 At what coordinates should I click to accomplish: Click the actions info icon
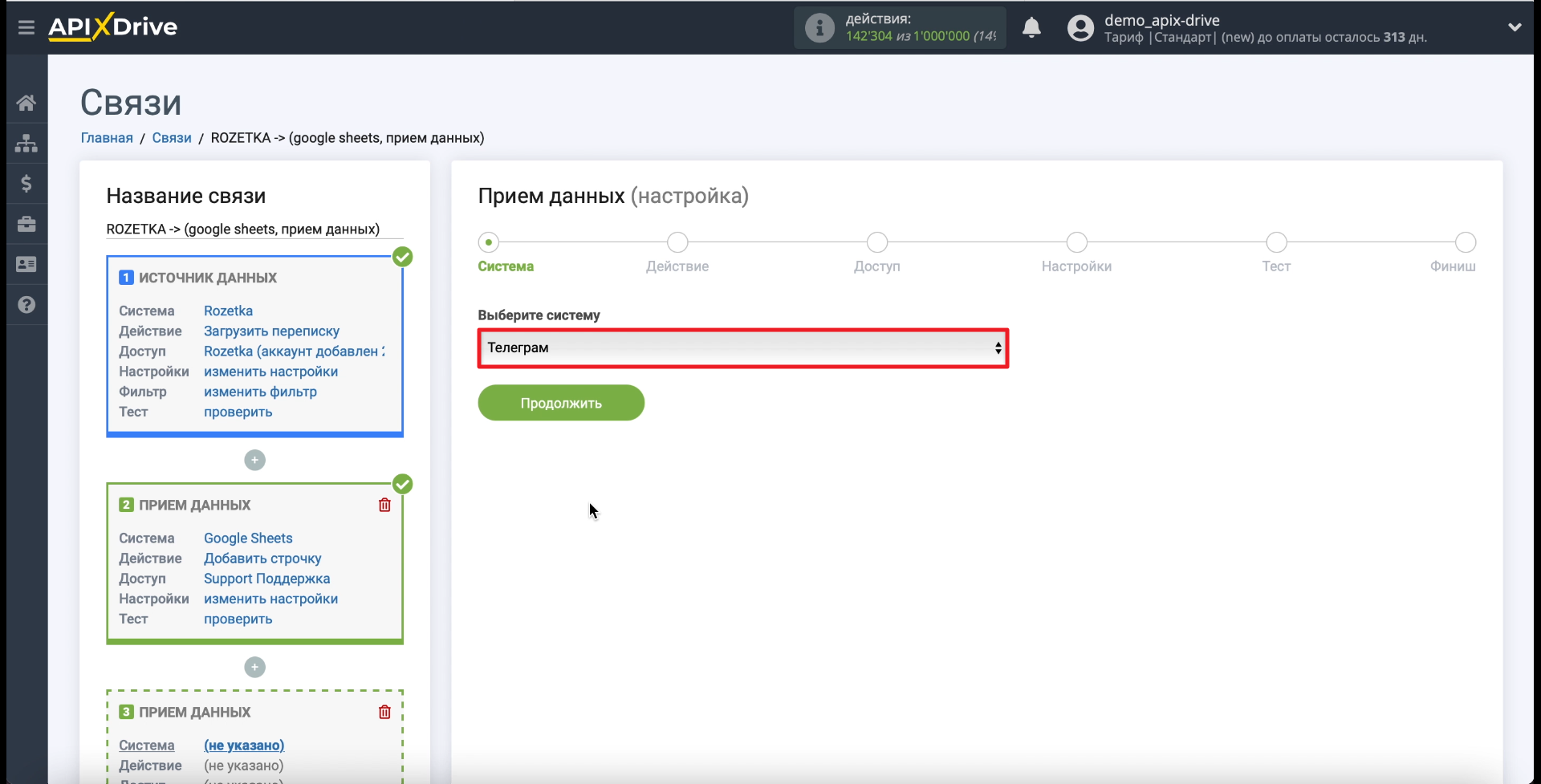(819, 28)
